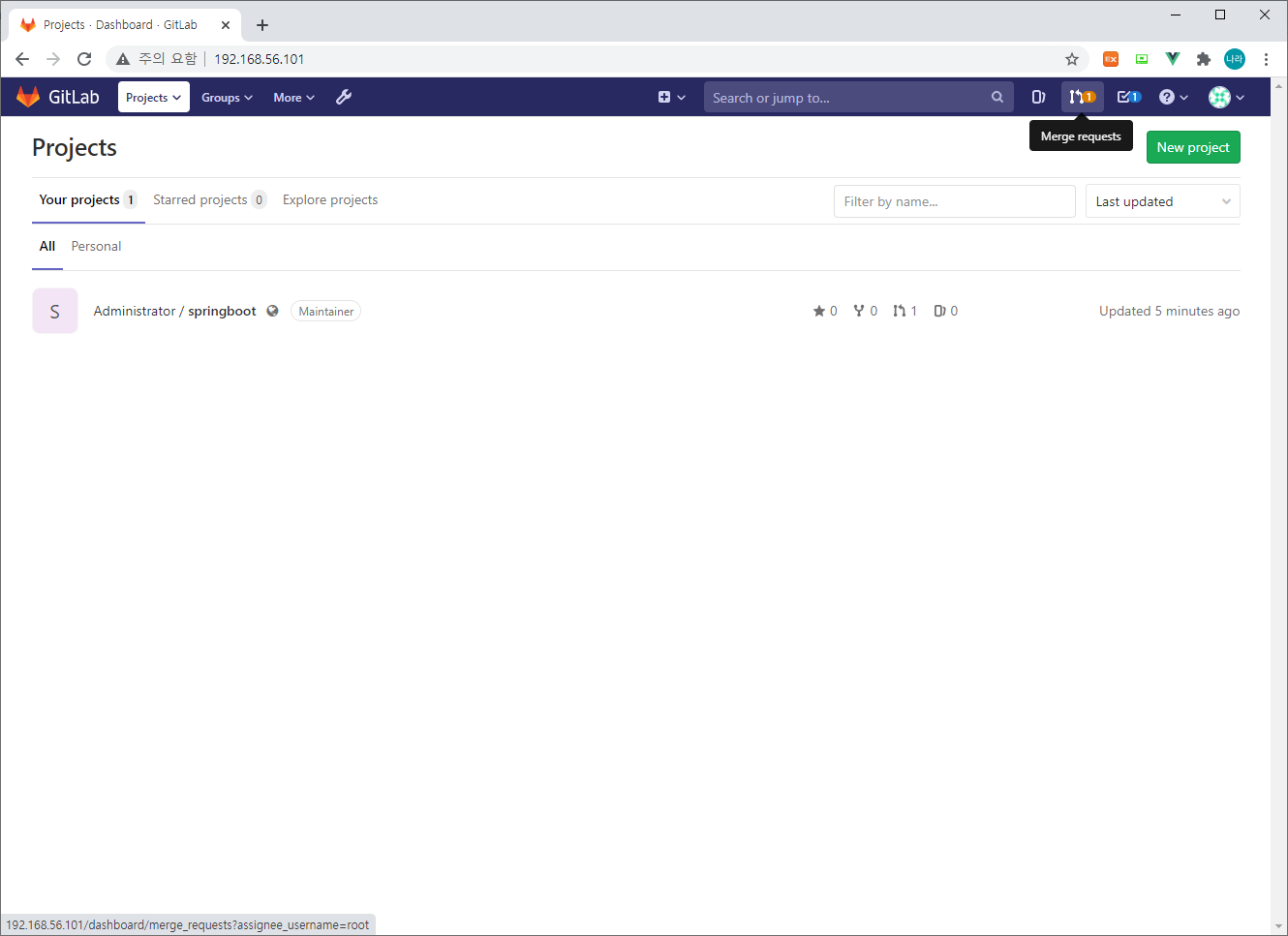Screen dimensions: 1288x936
Task: Open a new browser tab
Action: (x=262, y=25)
